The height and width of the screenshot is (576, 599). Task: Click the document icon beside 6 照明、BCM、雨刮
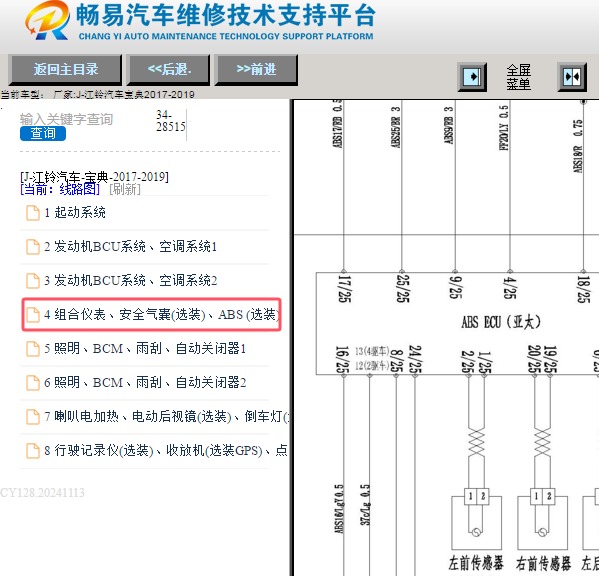(33, 383)
